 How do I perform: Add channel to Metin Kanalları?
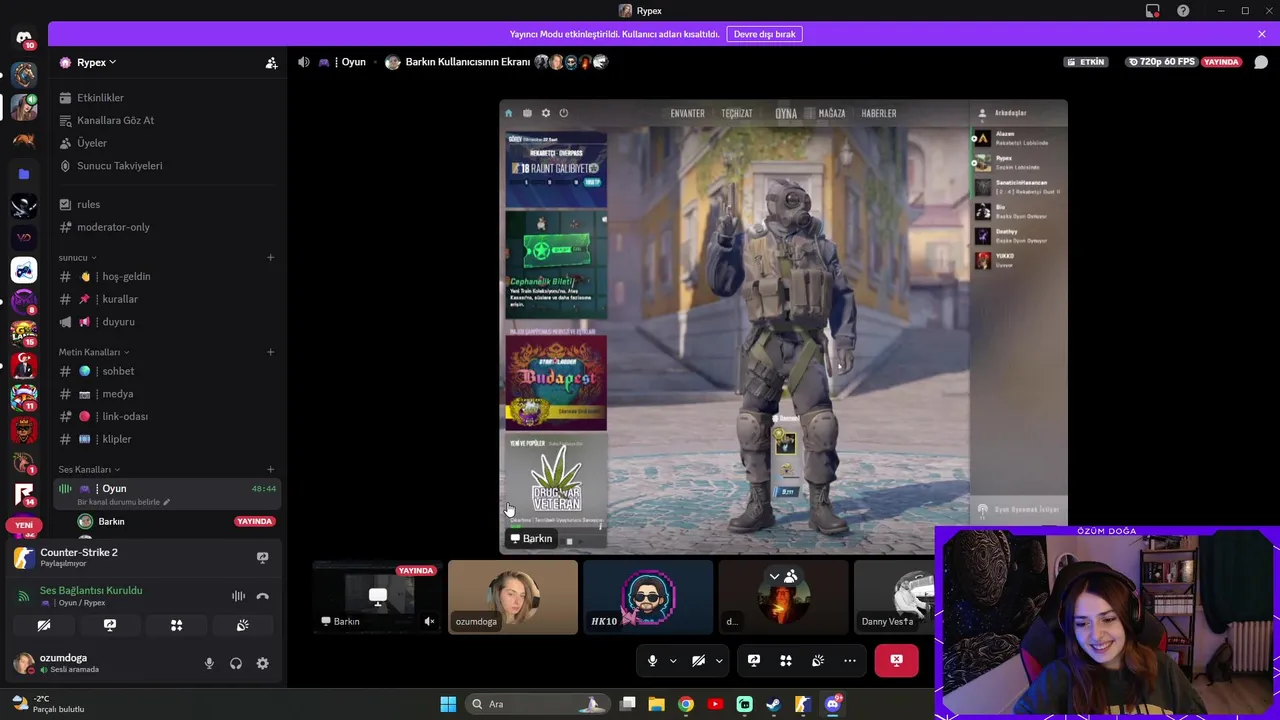(x=270, y=352)
